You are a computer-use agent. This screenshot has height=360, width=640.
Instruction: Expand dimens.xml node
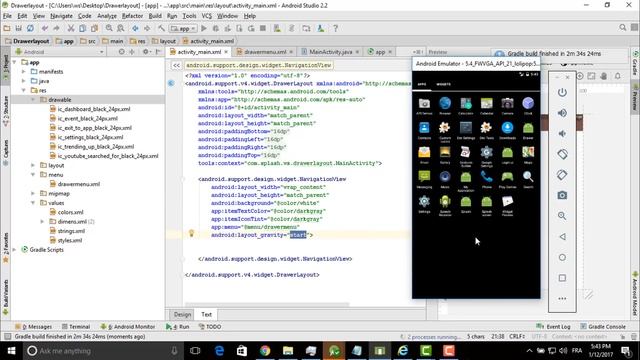[42, 222]
